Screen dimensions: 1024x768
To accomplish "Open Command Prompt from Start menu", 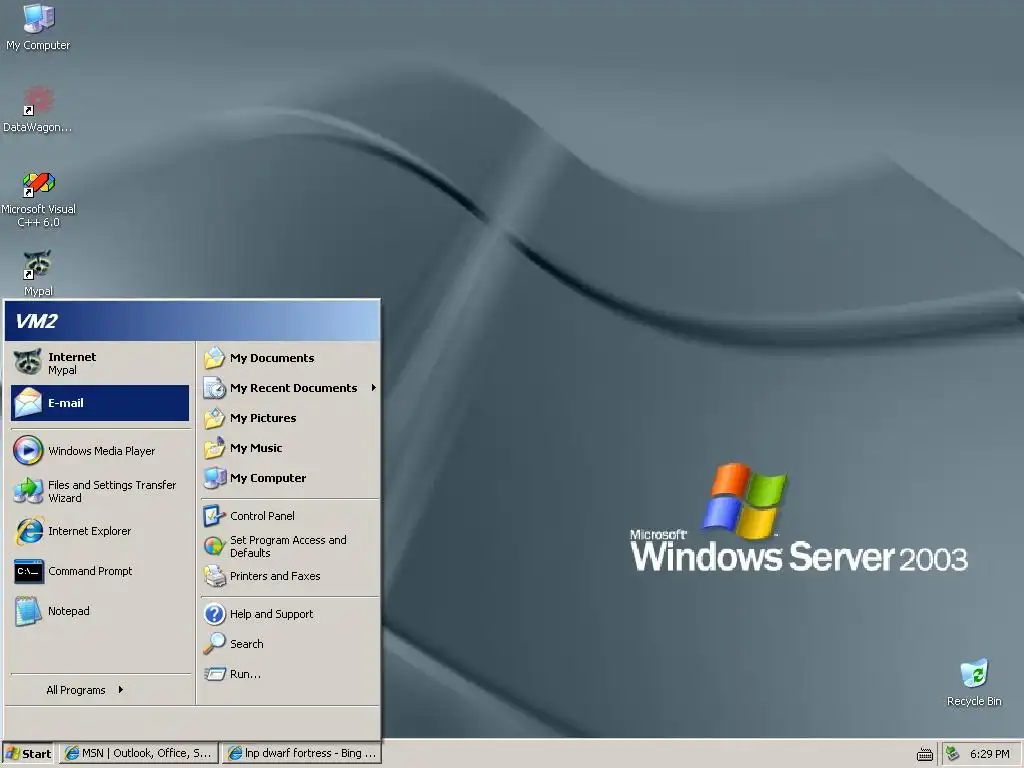I will tap(100, 571).
